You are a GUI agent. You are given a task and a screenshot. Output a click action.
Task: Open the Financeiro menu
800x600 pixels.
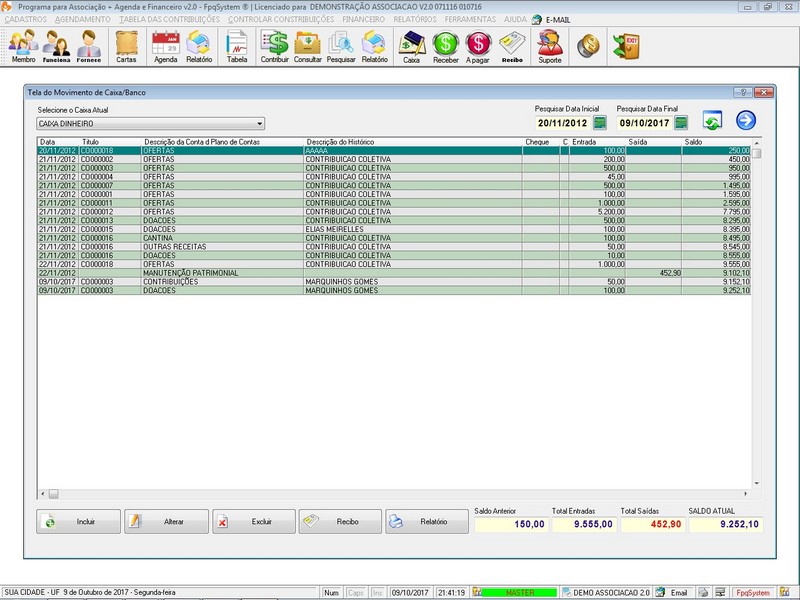click(x=364, y=19)
